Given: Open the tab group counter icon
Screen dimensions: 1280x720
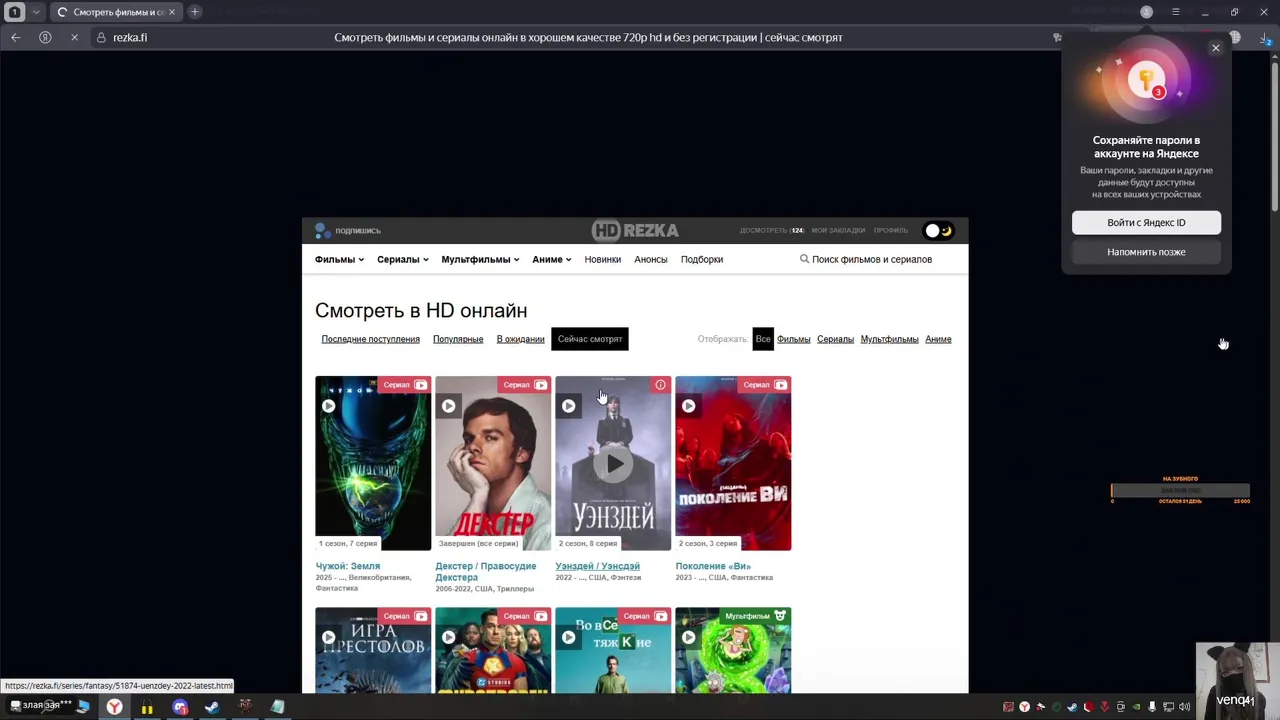Looking at the screenshot, I should tap(15, 12).
